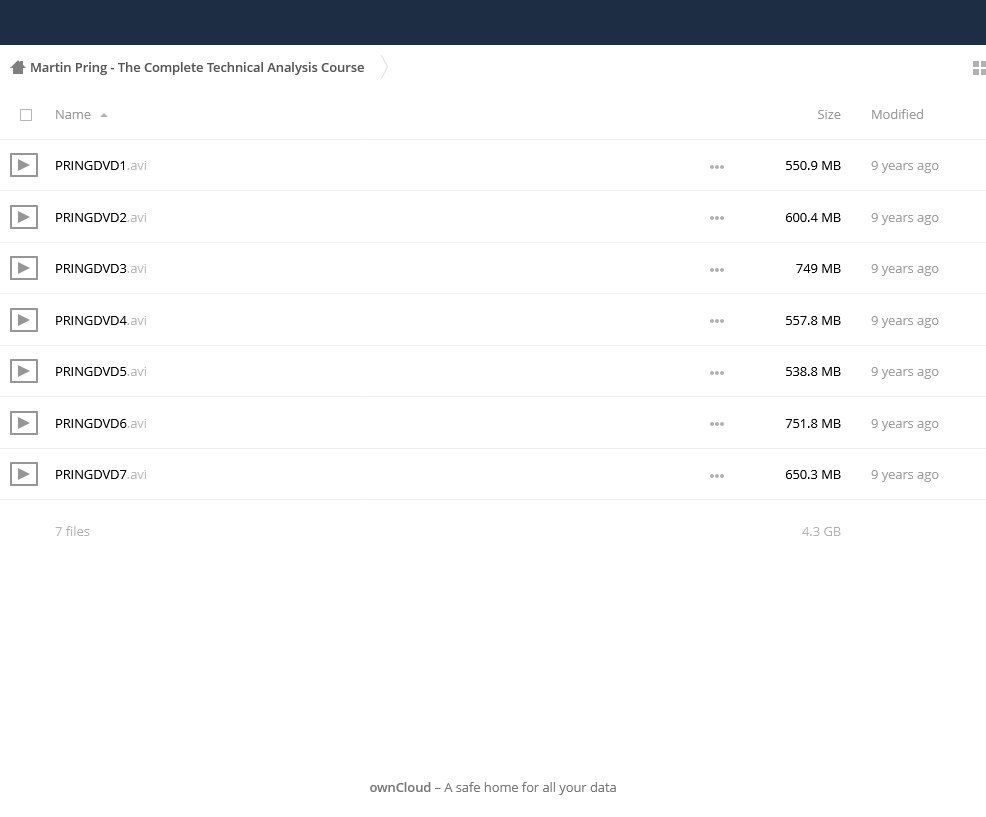This screenshot has height=817, width=986.
Task: Open the more-actions menu for PRINGDVD6.avi
Action: tap(717, 425)
